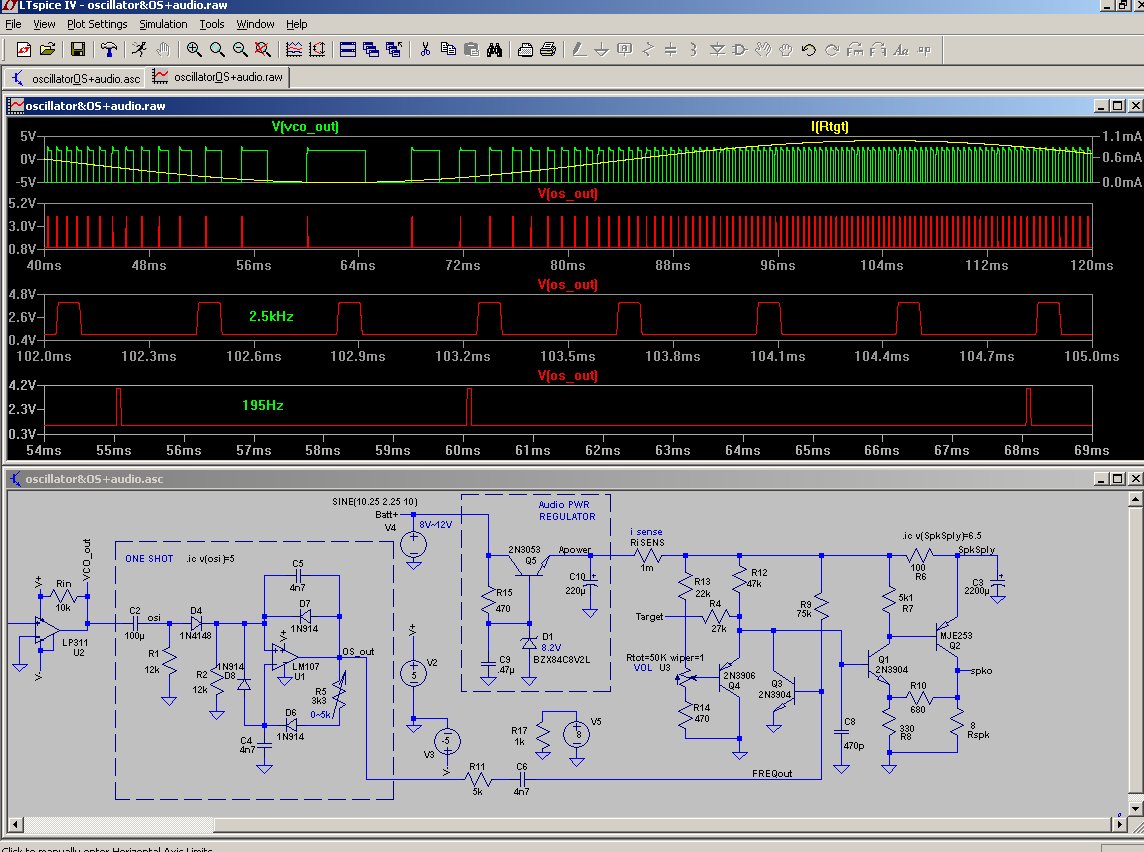The width and height of the screenshot is (1144, 852).
Task: Click the Open file folder icon
Action: tap(48, 49)
